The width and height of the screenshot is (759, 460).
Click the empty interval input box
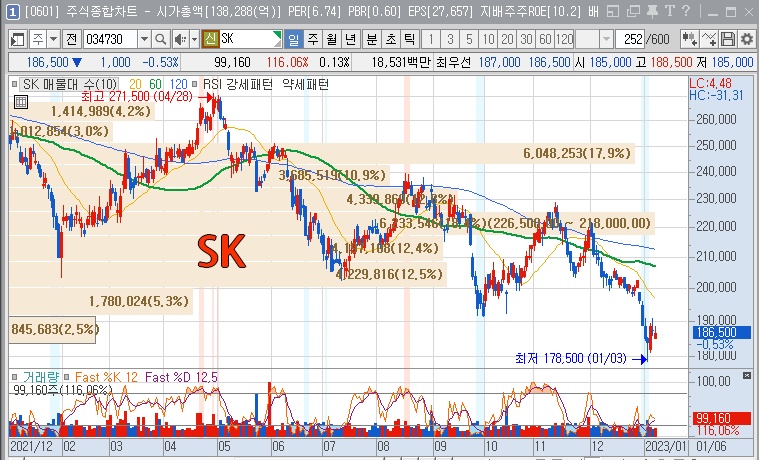pos(588,39)
